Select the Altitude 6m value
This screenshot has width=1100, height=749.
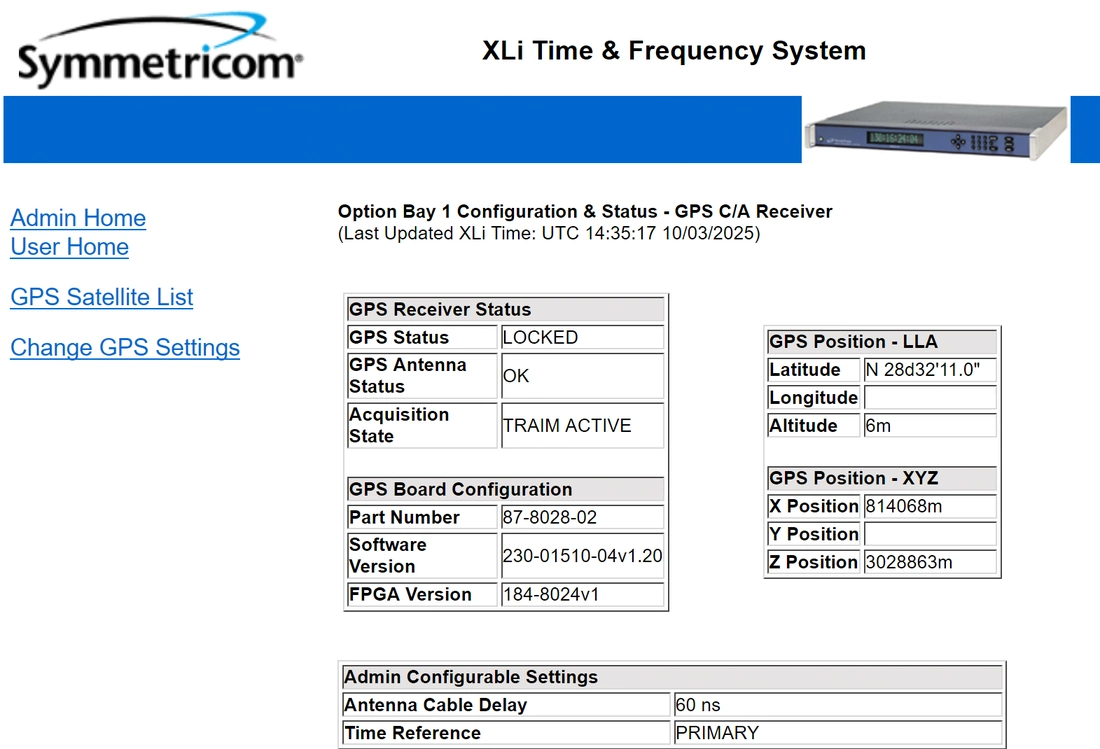click(930, 426)
